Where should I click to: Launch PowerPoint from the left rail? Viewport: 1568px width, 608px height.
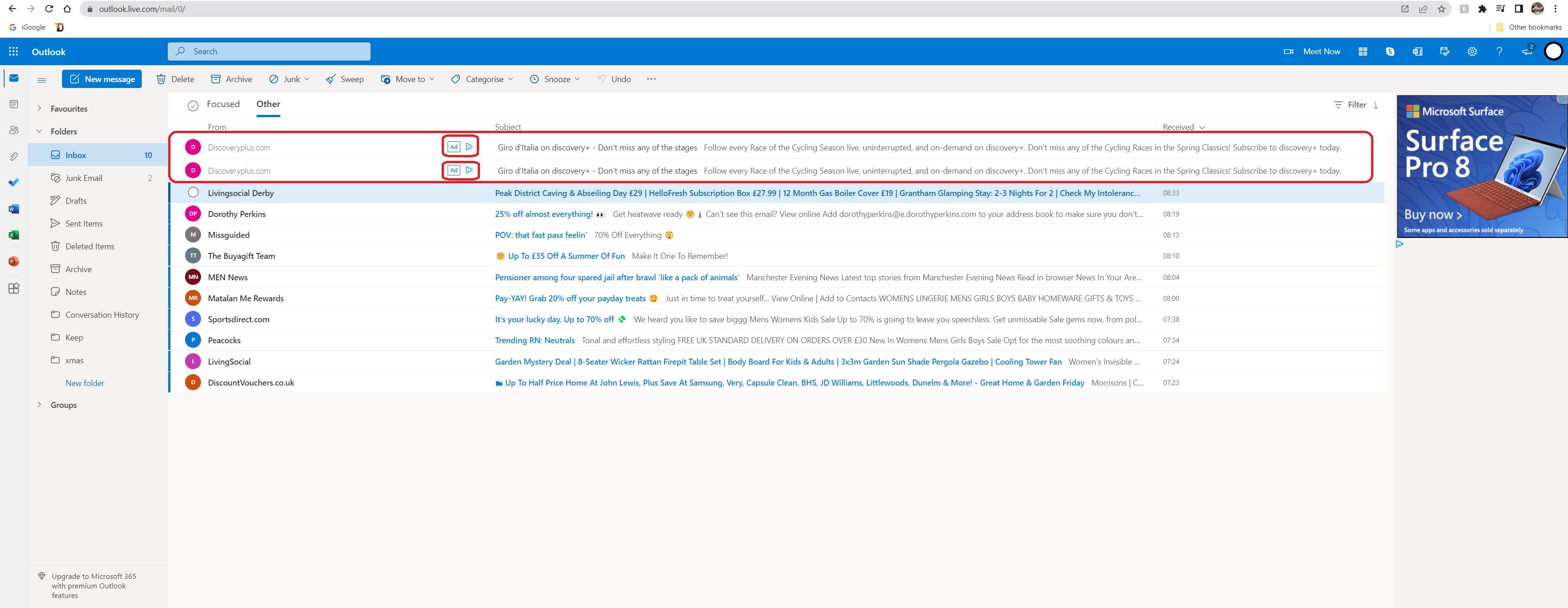coord(14,261)
